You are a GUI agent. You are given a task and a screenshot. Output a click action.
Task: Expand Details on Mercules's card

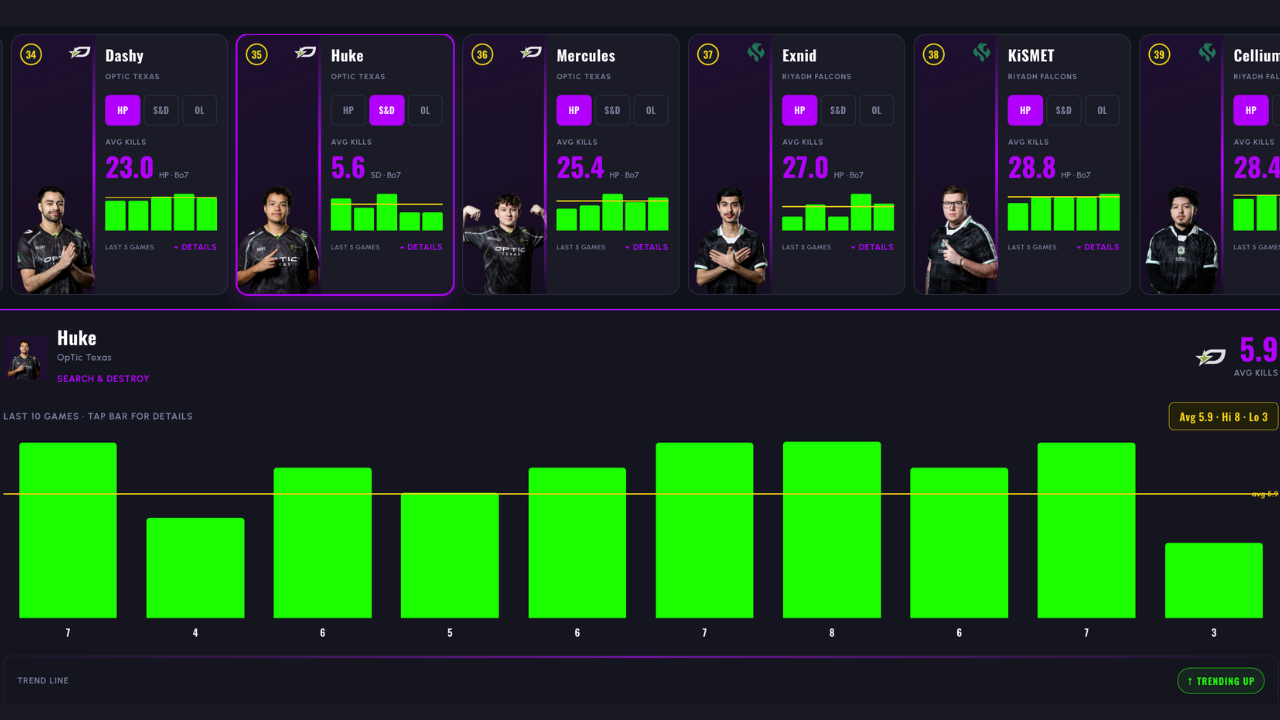click(x=646, y=247)
